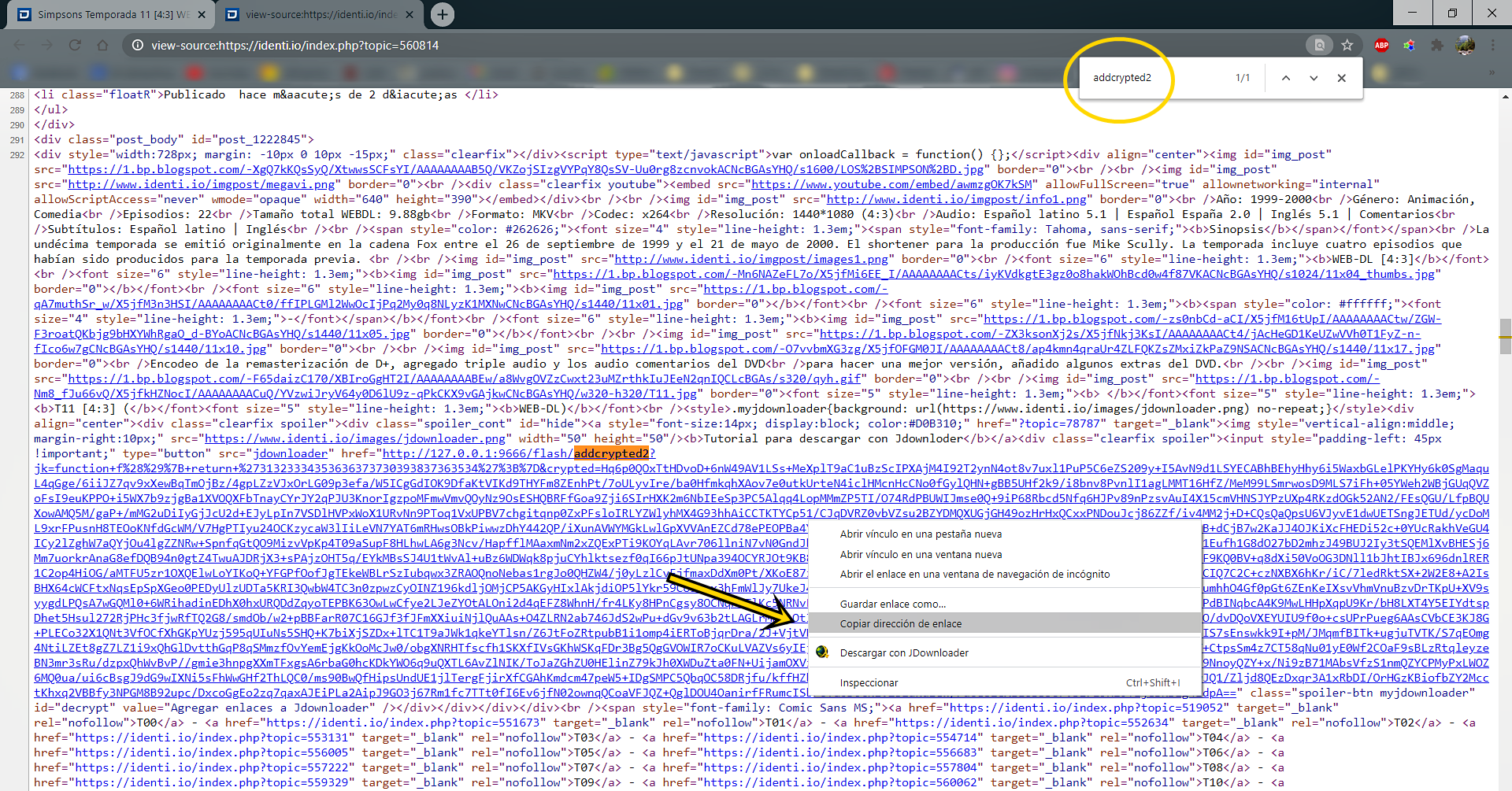This screenshot has height=791, width=1512.
Task: Go forward to the next page
Action: [47, 46]
